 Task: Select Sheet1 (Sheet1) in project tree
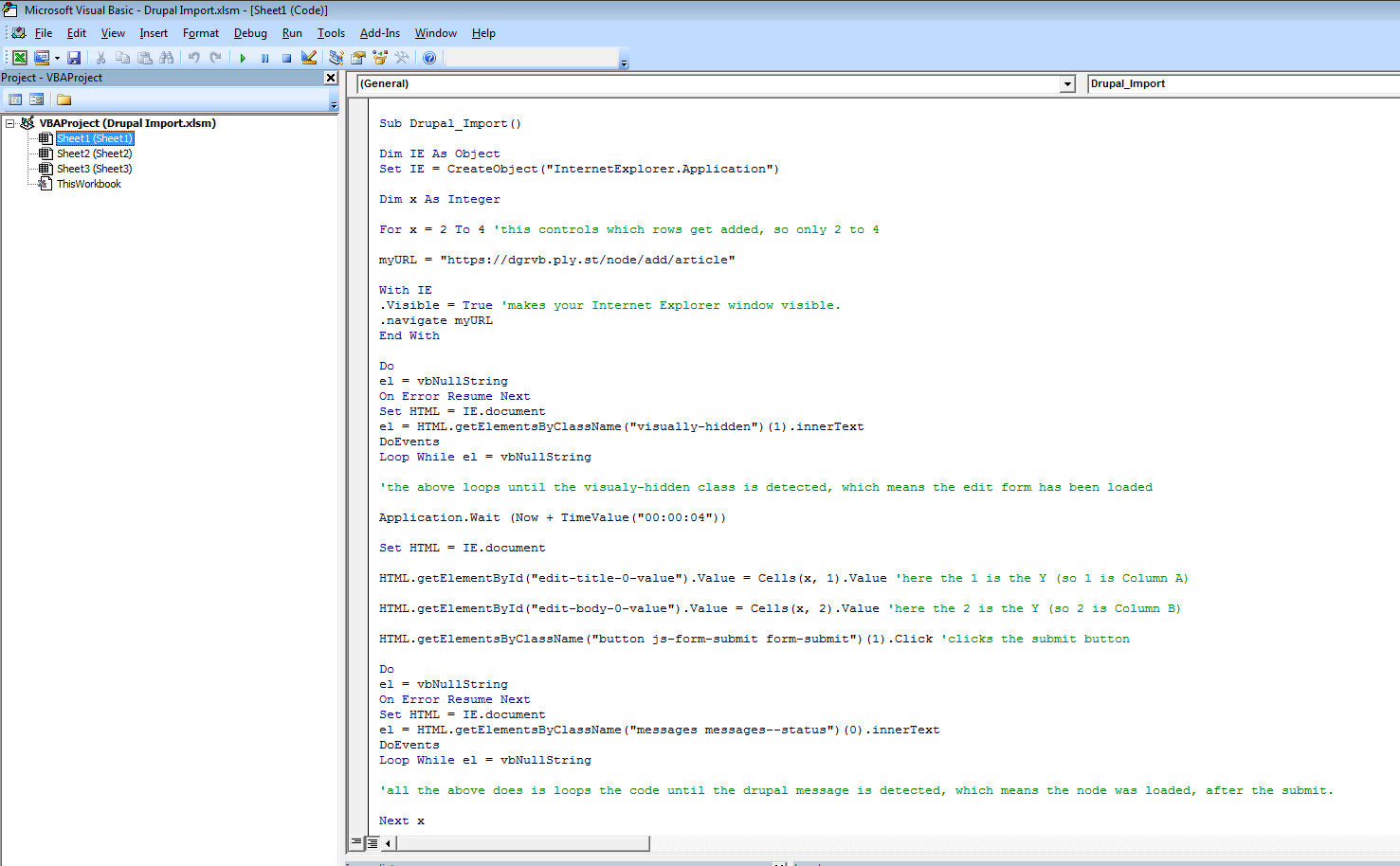pyautogui.click(x=95, y=138)
